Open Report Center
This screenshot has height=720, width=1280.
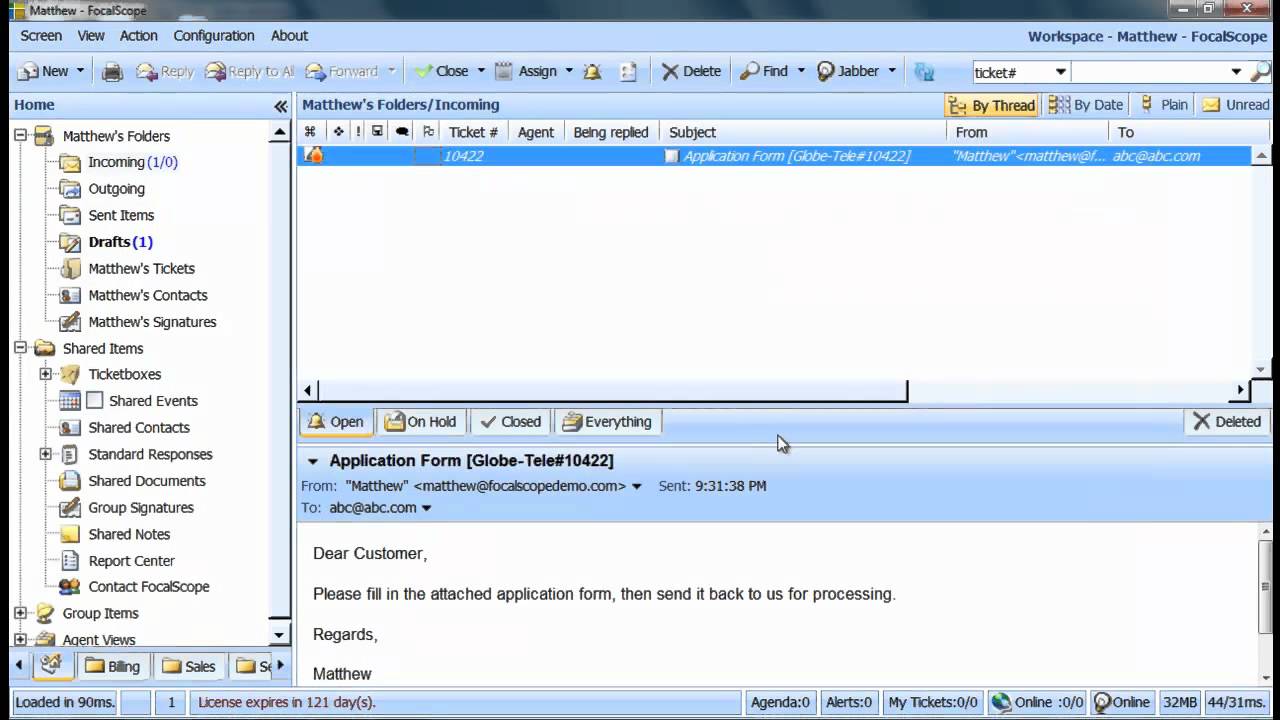pyautogui.click(x=131, y=561)
